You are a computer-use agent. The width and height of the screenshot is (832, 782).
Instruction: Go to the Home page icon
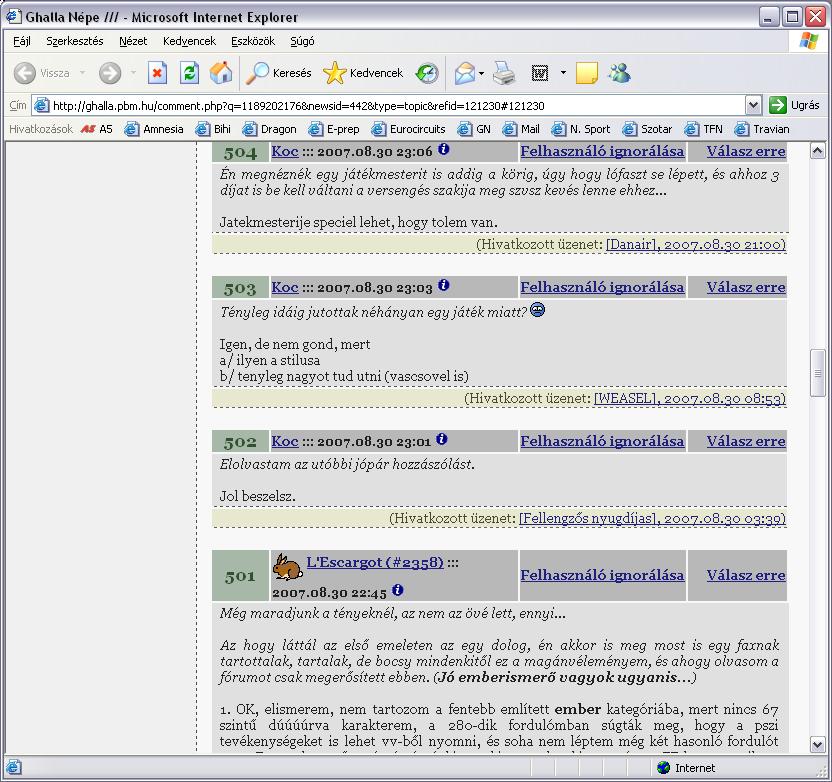pyautogui.click(x=221, y=73)
